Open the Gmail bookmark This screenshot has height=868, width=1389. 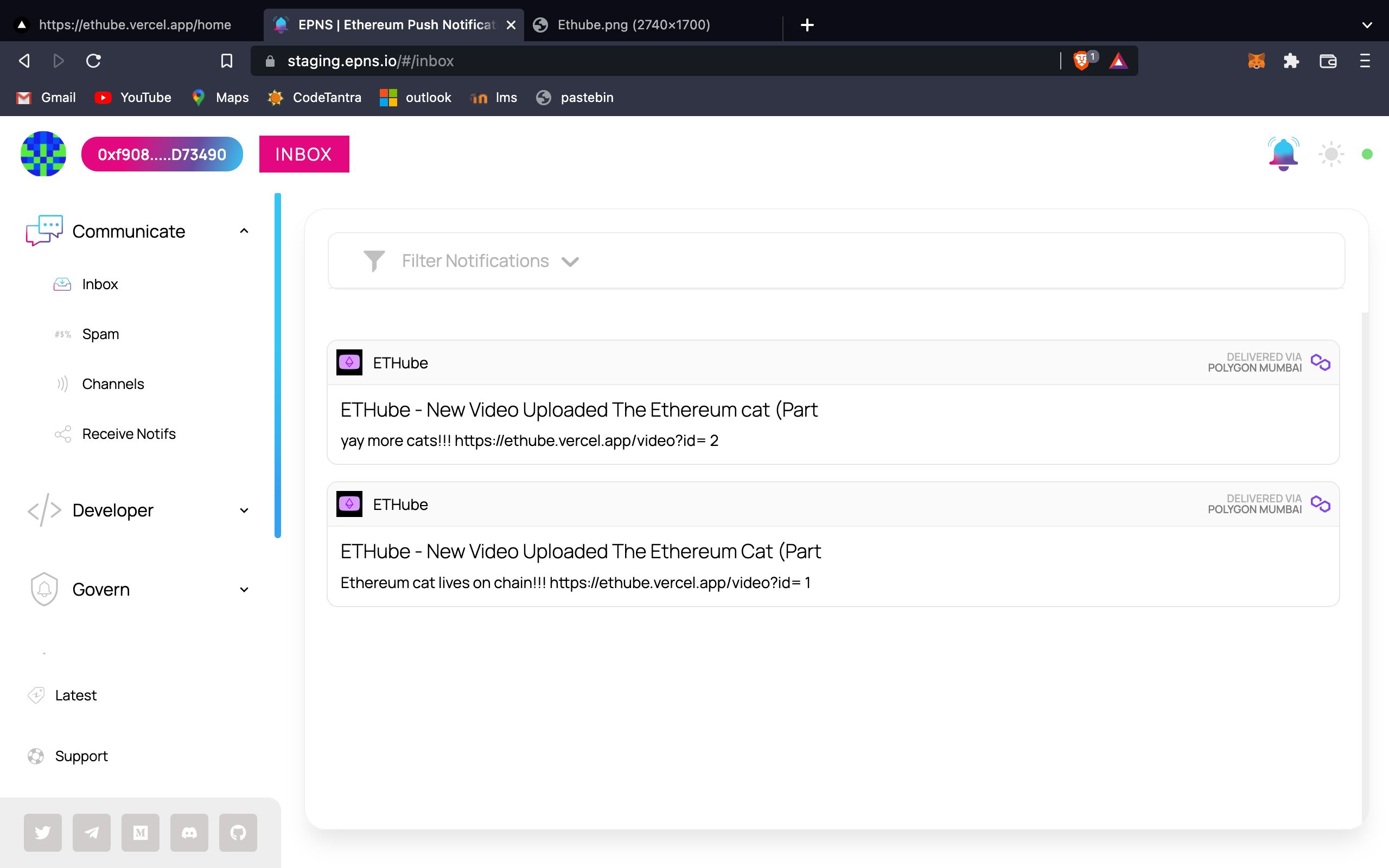[x=46, y=98]
